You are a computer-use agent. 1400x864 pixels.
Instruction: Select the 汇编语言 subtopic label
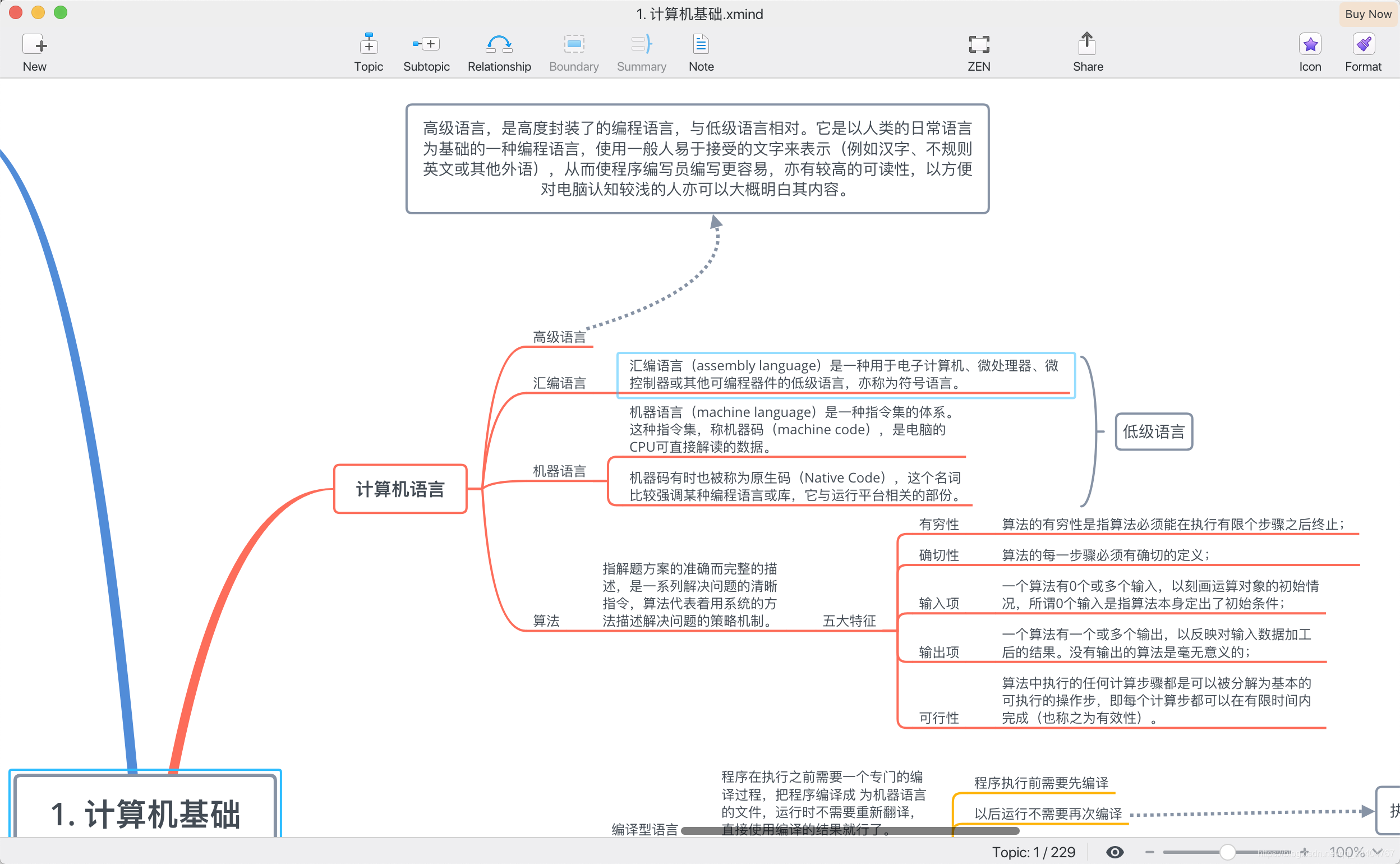pyautogui.click(x=559, y=383)
